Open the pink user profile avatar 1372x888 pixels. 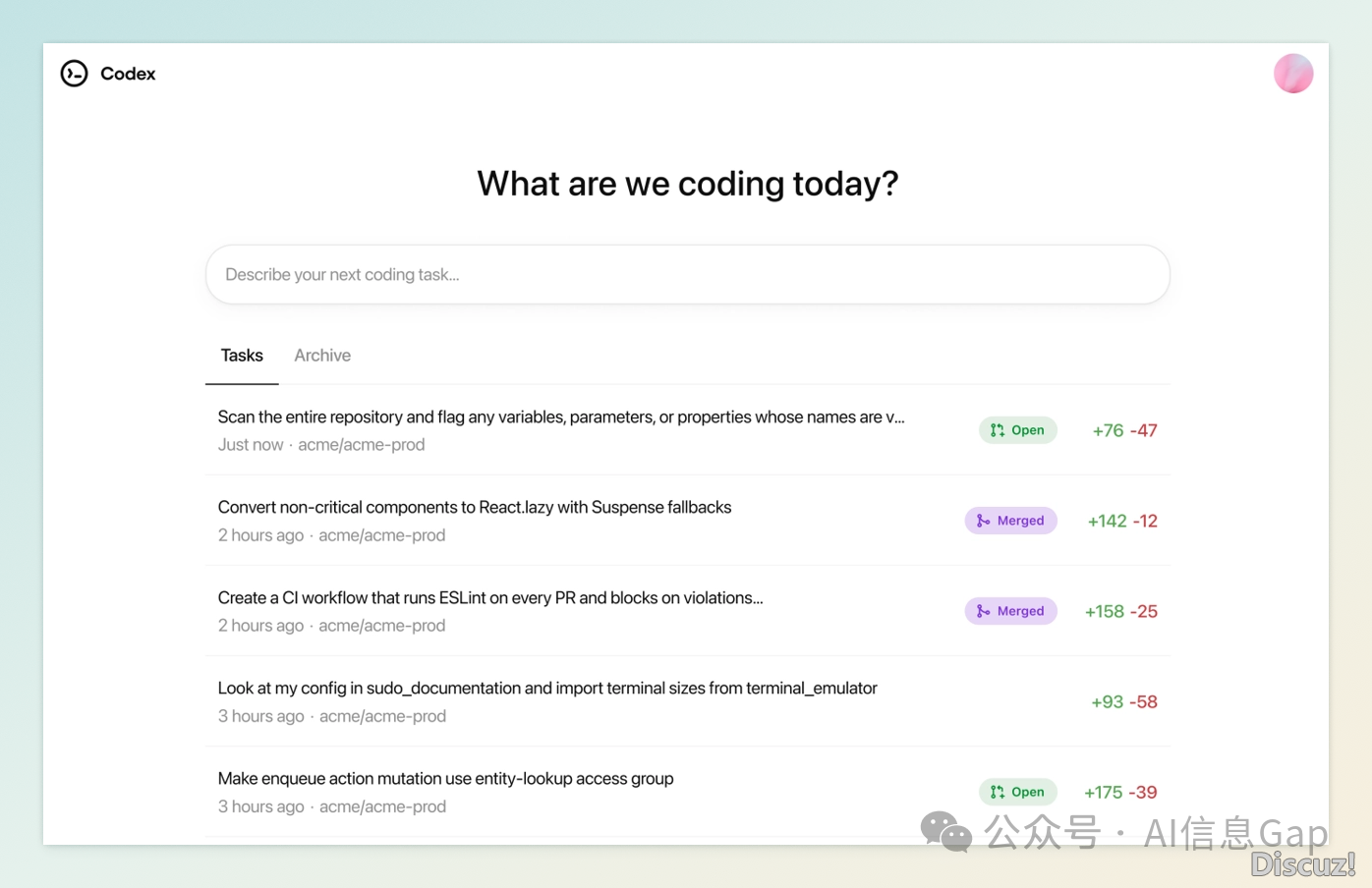(x=1292, y=74)
